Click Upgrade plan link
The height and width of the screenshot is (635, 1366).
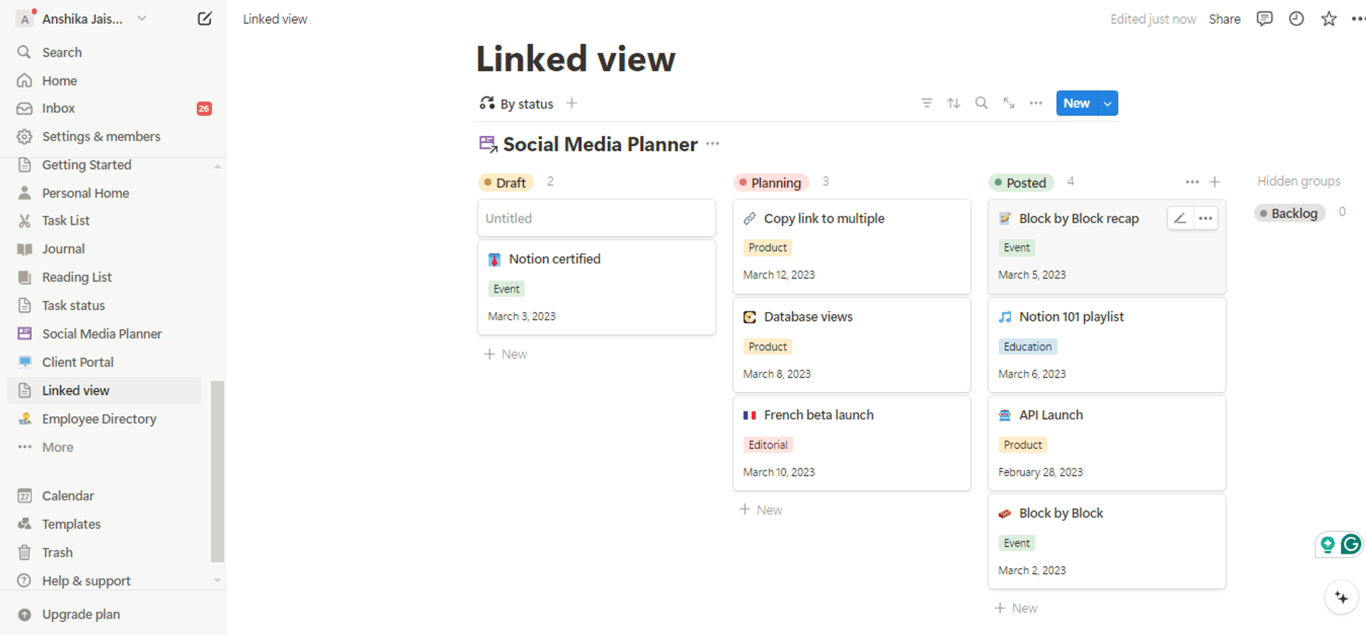tap(80, 614)
